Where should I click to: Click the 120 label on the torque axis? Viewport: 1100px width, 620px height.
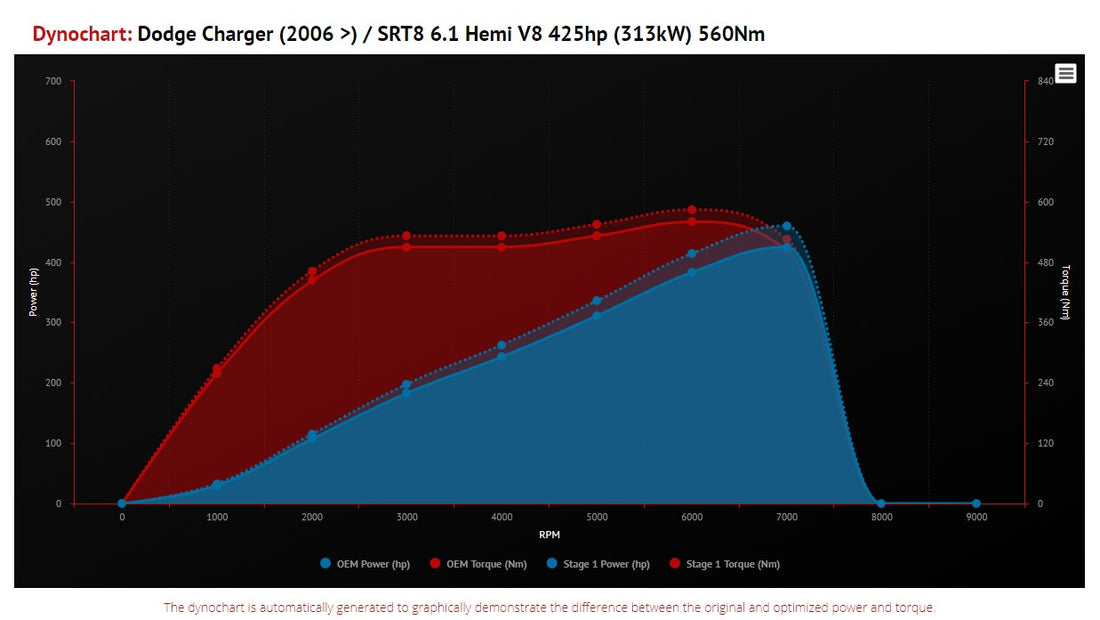click(x=1045, y=443)
